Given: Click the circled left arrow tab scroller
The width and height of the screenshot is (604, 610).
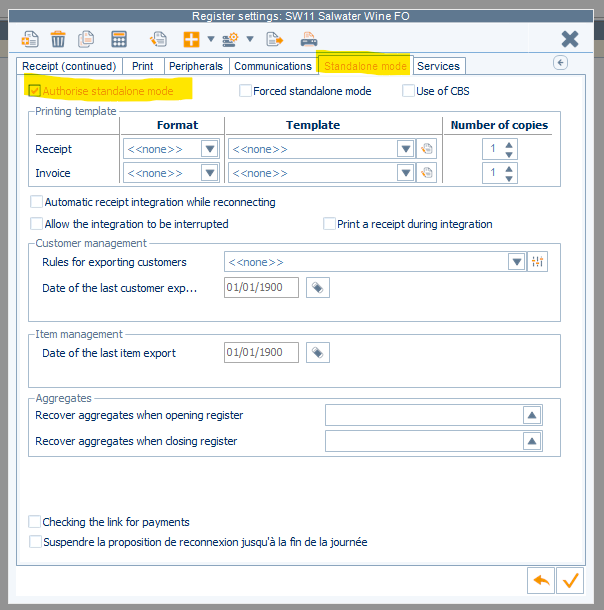Looking at the screenshot, I should click(560, 63).
